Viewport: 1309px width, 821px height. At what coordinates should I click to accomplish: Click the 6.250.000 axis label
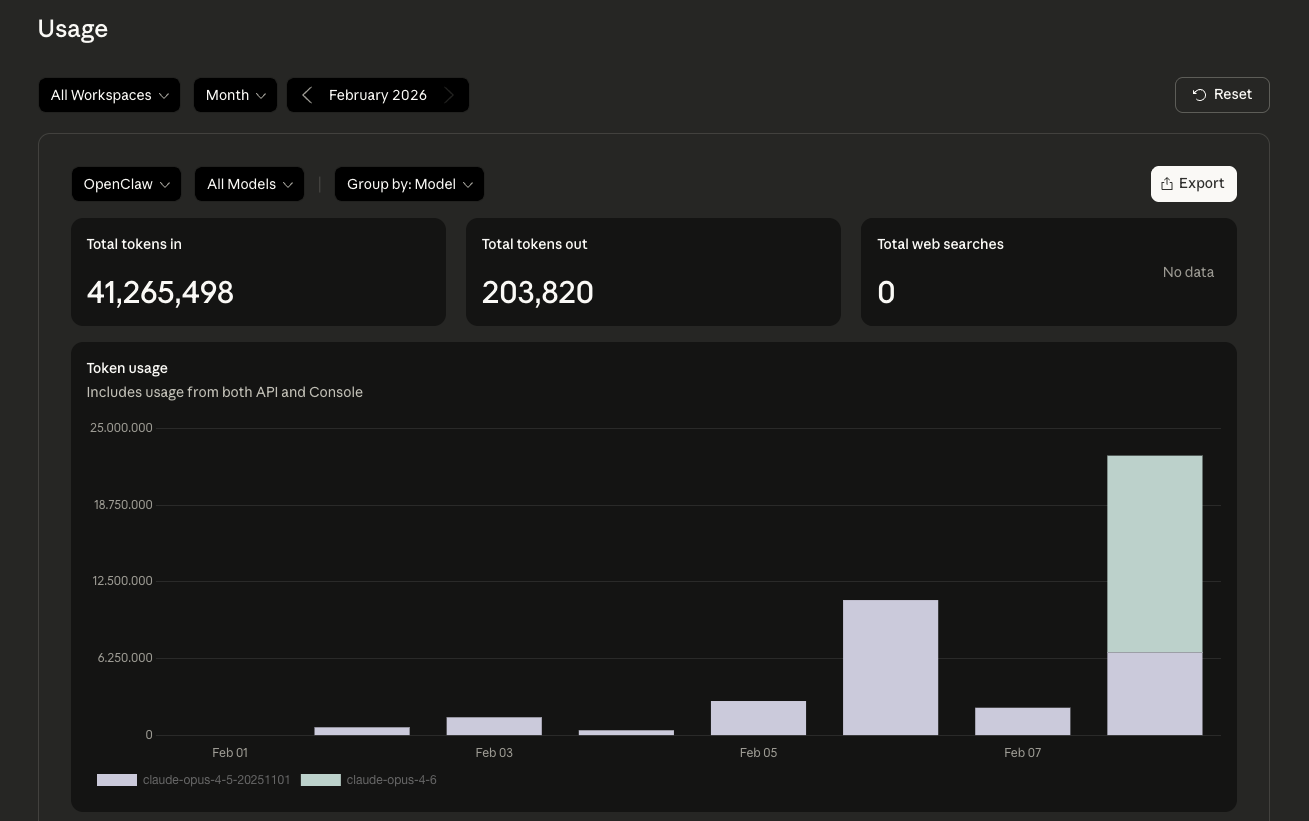click(125, 658)
